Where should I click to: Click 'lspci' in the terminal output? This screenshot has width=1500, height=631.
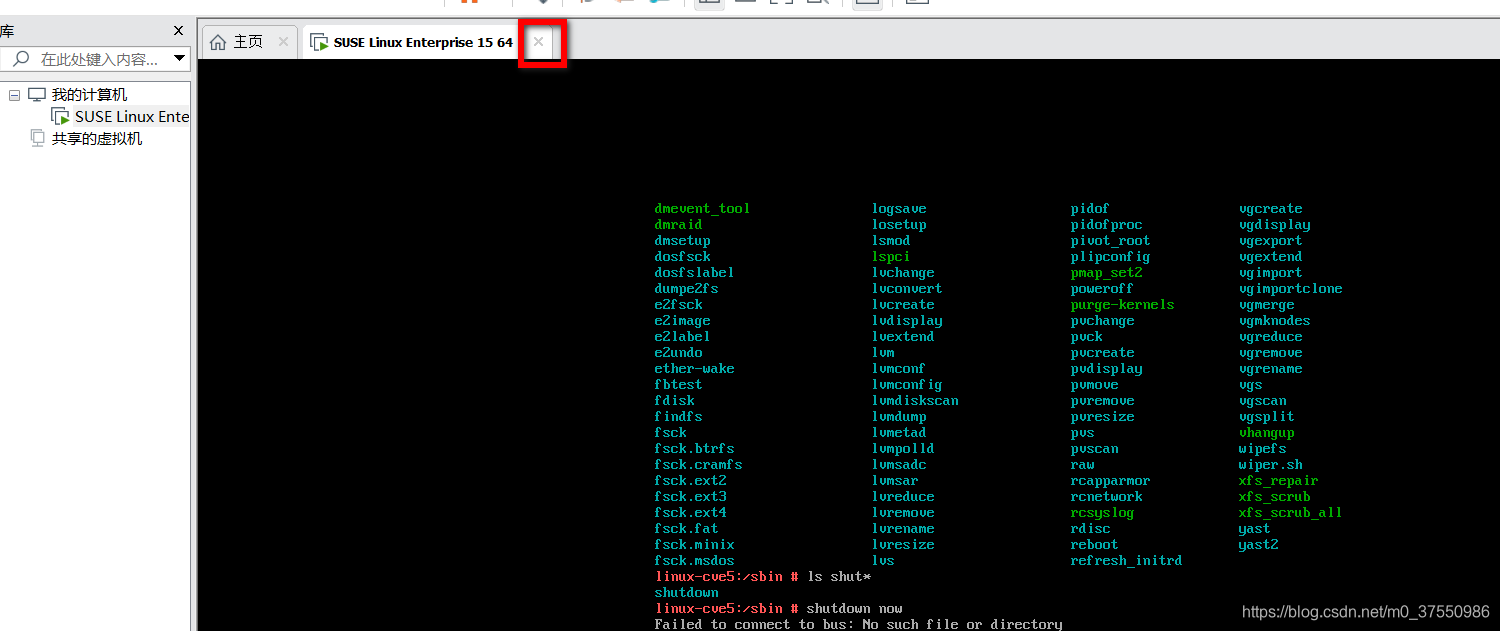pyautogui.click(x=891, y=257)
